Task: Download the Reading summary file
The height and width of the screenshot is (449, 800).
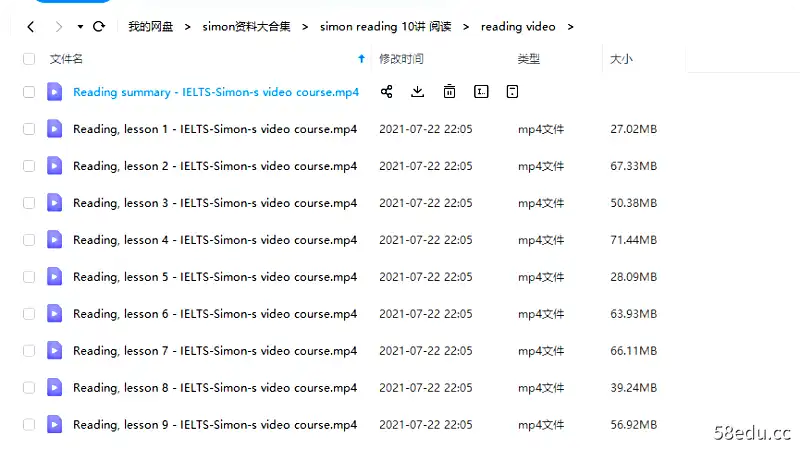Action: click(417, 92)
